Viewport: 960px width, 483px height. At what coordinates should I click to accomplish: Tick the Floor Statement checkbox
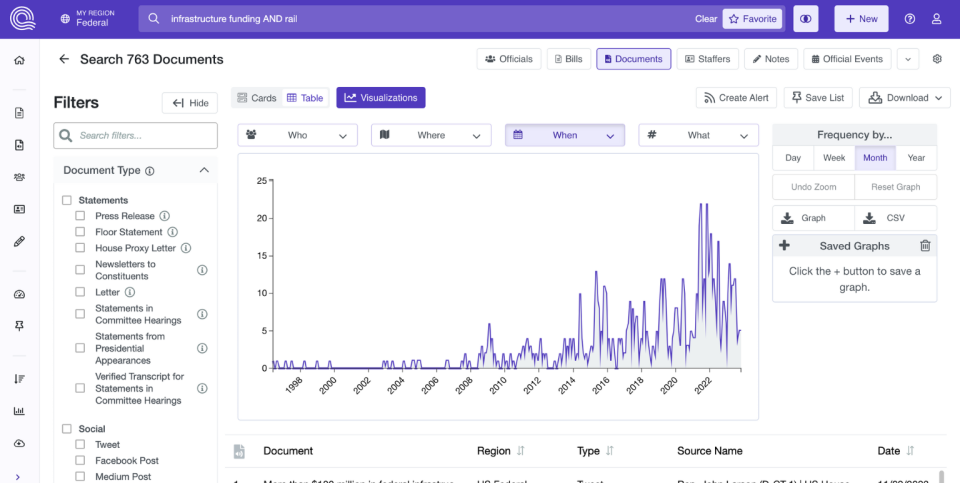pos(81,232)
